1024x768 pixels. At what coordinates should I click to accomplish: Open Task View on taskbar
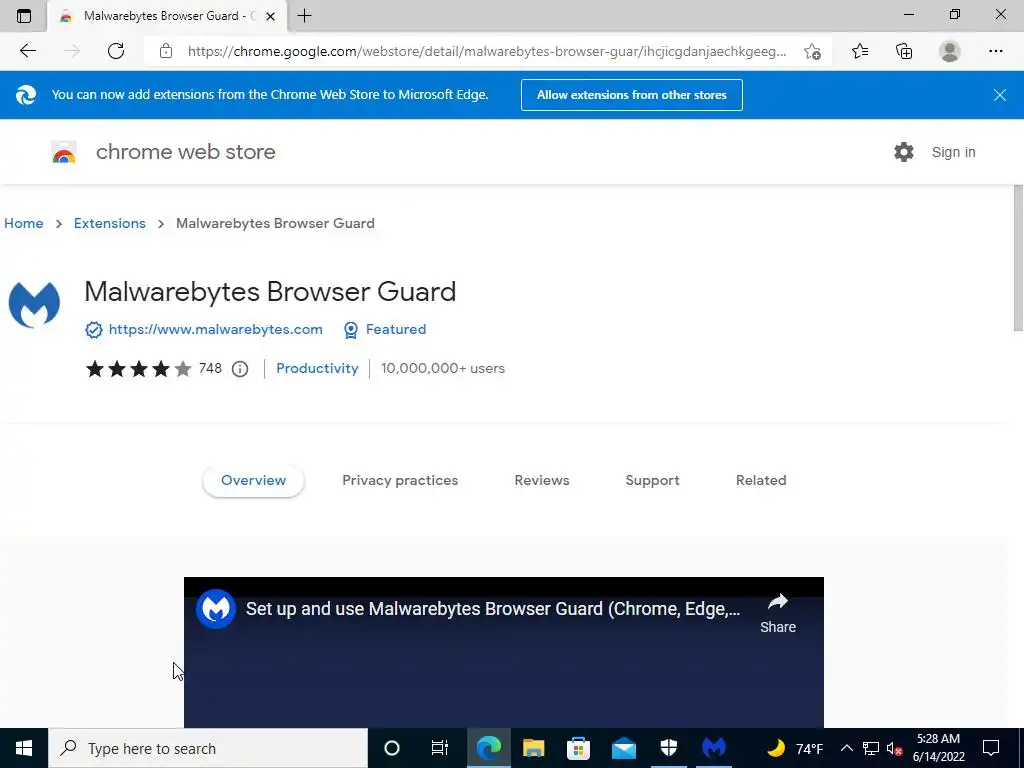coord(440,748)
